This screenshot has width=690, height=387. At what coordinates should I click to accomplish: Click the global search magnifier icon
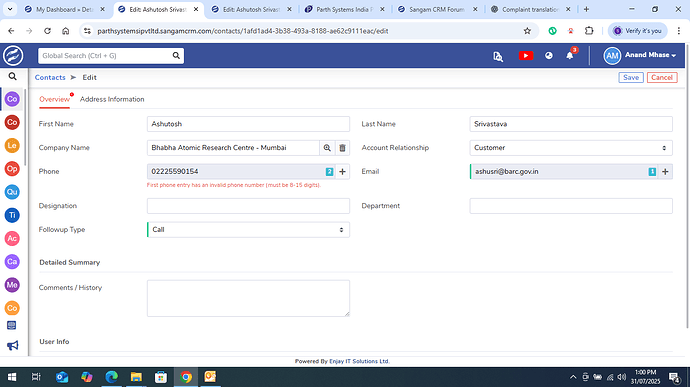176,55
